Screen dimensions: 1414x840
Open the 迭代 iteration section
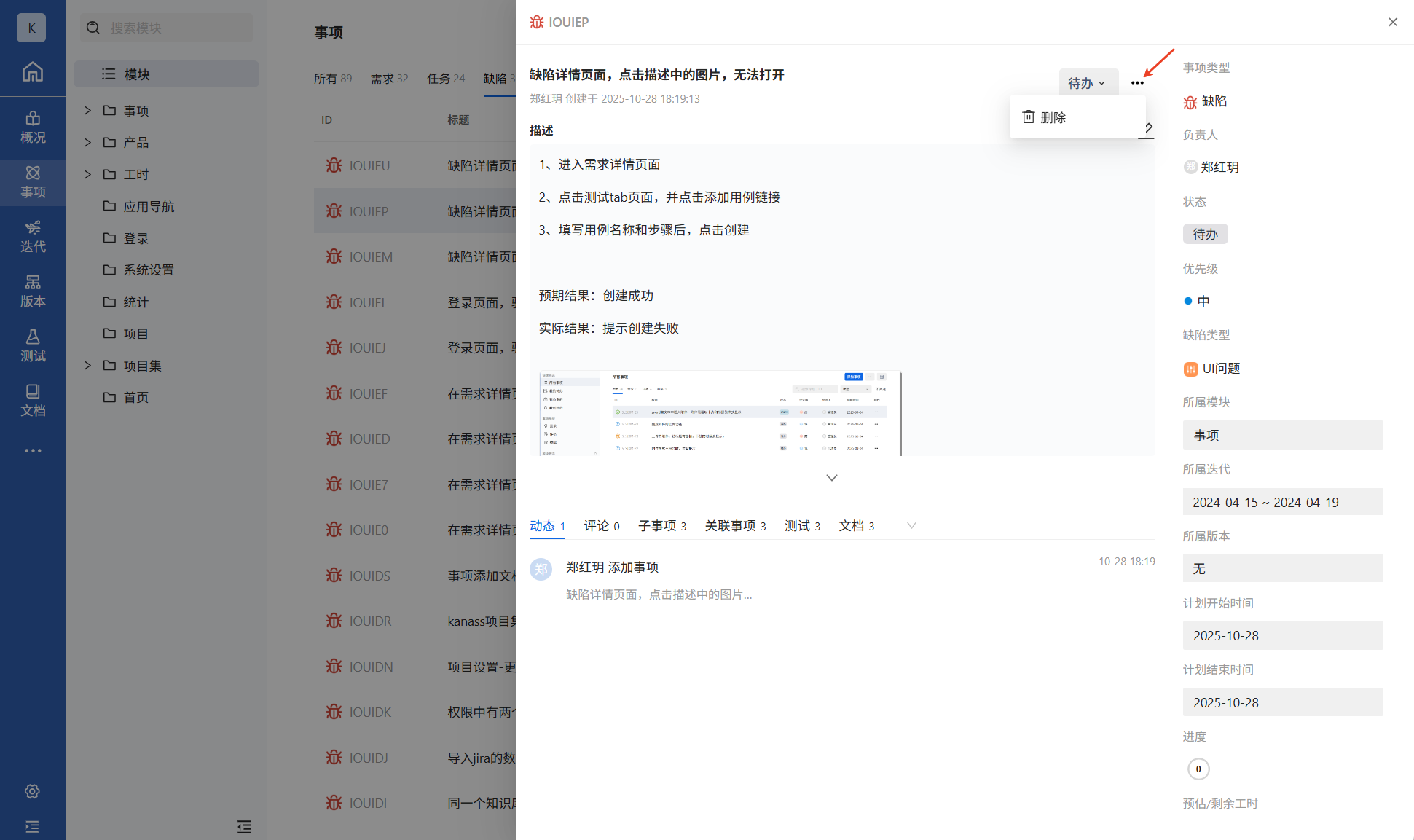coord(33,237)
